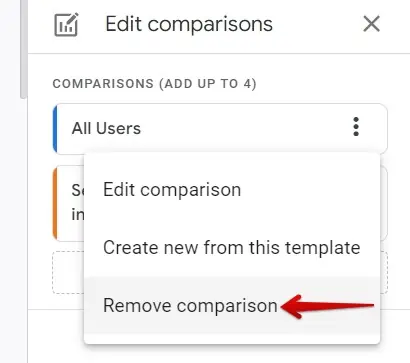Click the Edit comparisons chart icon

pyautogui.click(x=66, y=24)
